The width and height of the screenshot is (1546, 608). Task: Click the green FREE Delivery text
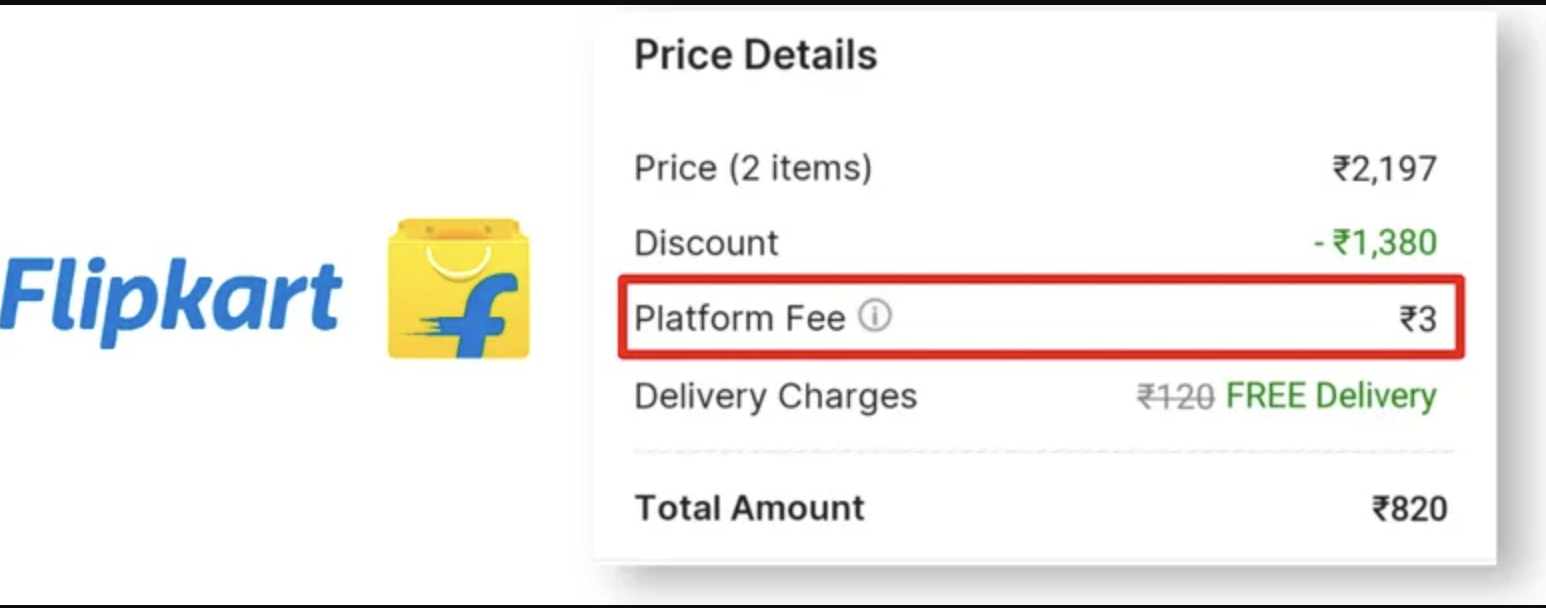(1330, 396)
